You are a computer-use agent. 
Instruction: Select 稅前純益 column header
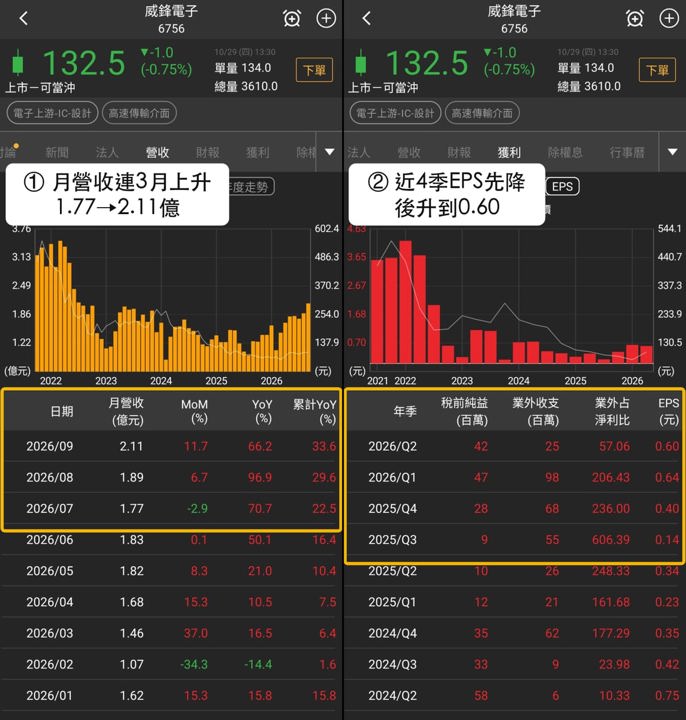click(x=464, y=411)
